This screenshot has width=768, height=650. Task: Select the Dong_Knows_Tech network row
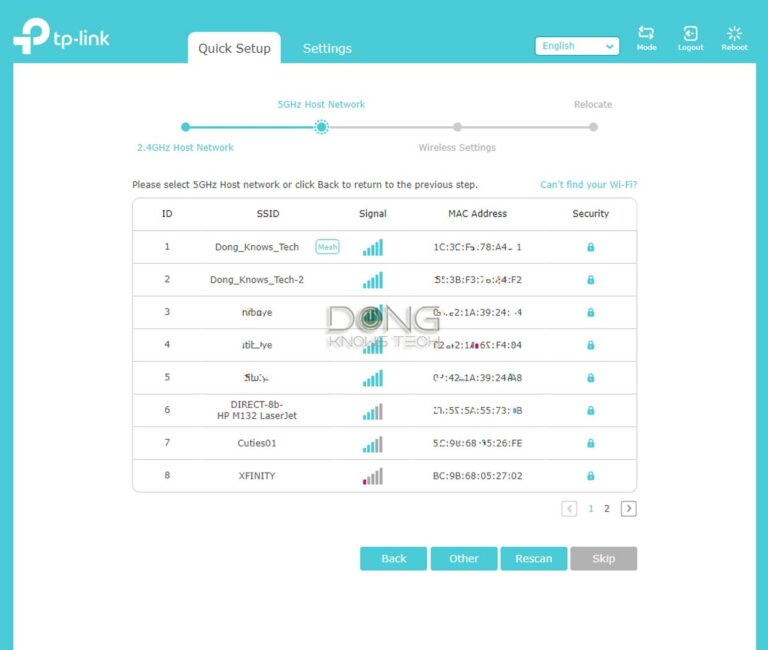[x=256, y=247]
